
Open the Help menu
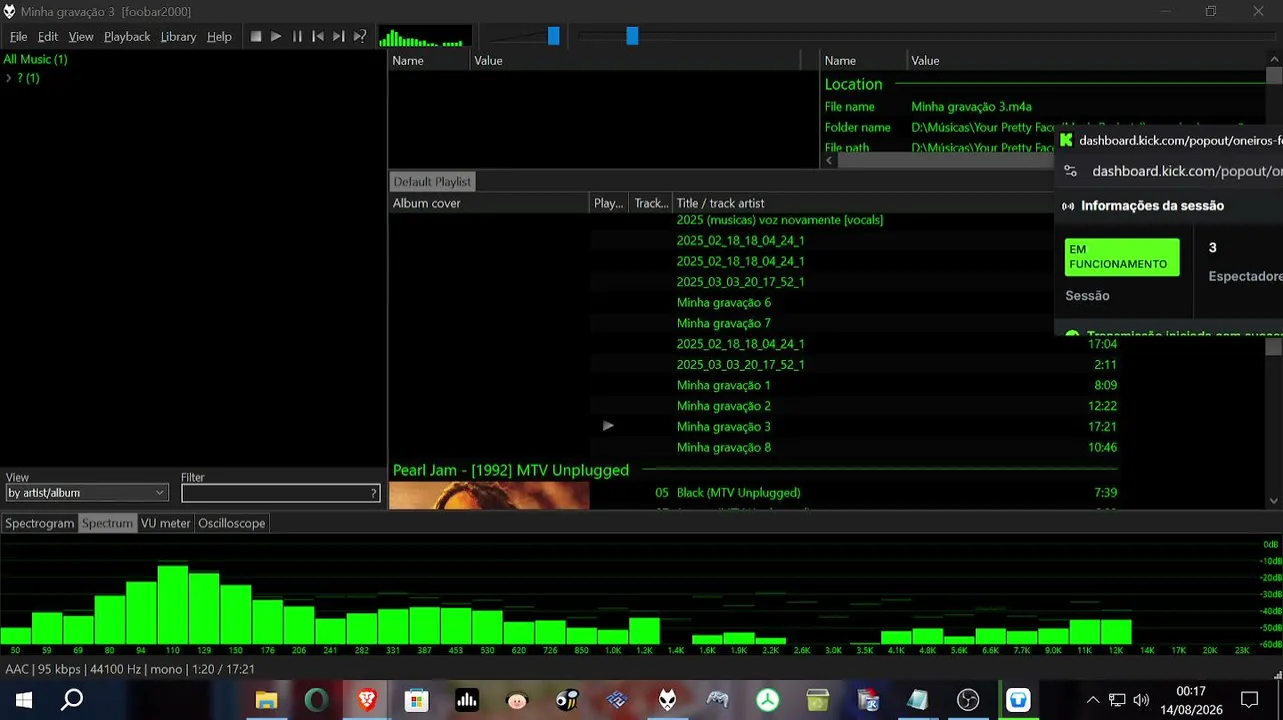click(219, 37)
